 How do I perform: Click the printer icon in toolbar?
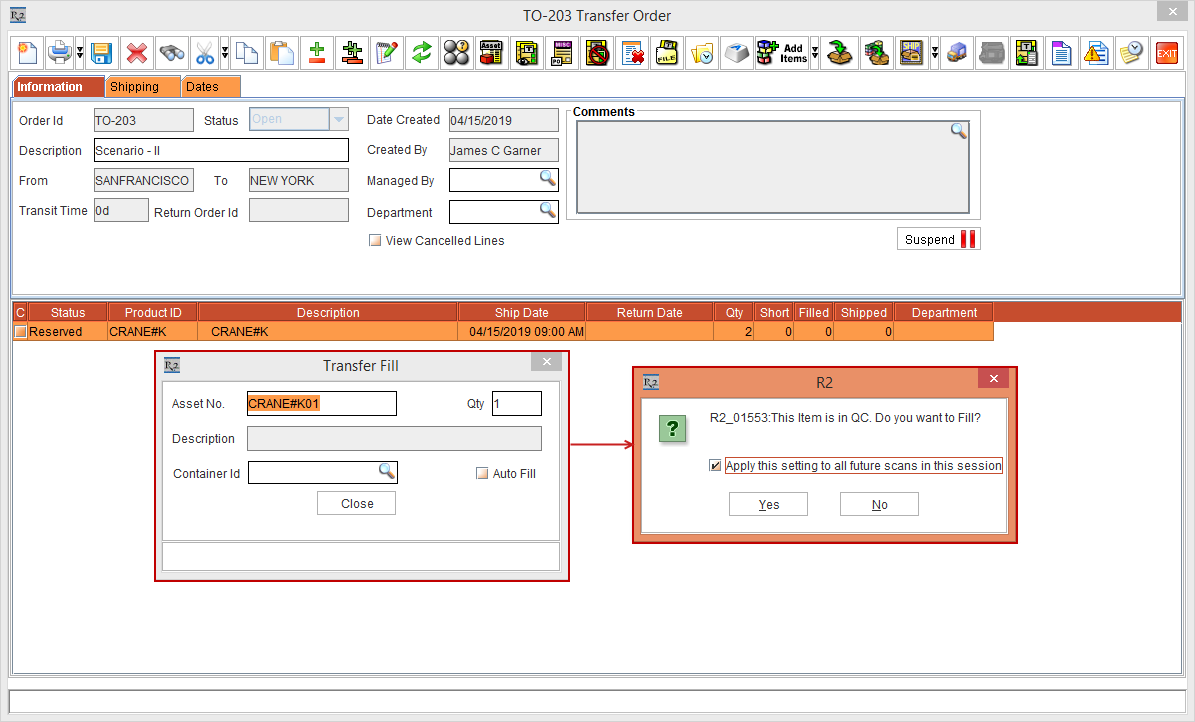[x=60, y=53]
